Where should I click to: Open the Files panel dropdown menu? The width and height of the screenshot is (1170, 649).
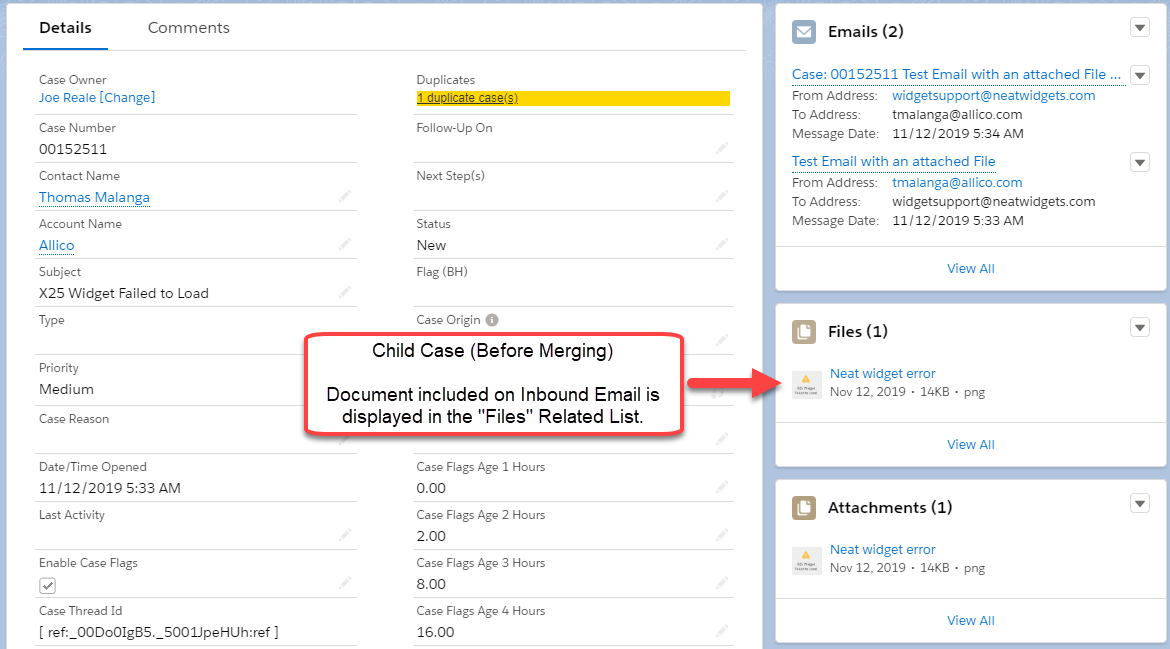click(x=1139, y=327)
